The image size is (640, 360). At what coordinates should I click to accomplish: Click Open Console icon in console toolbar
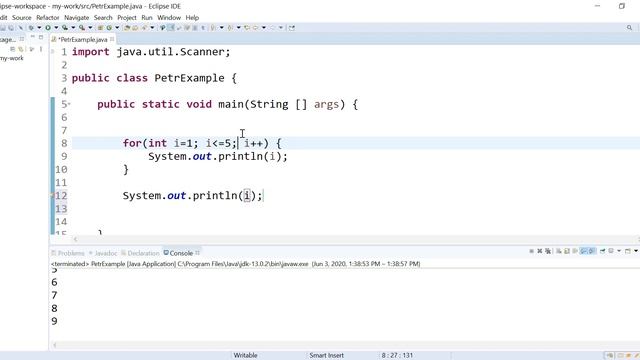tap(628, 251)
